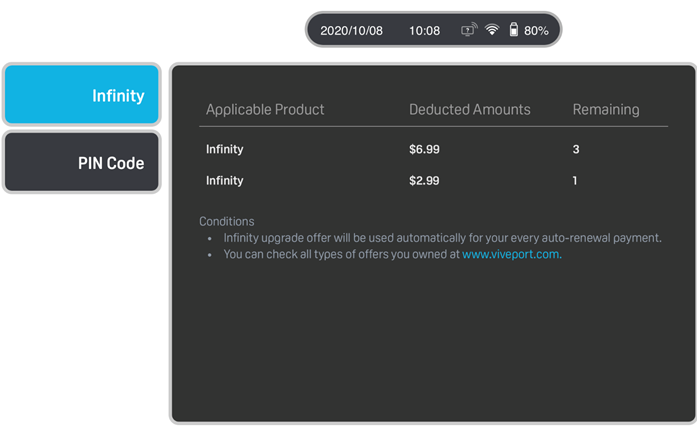Screen dimensions: 697x436
Task: Switch to the PIN Code tab
Action: (81, 162)
